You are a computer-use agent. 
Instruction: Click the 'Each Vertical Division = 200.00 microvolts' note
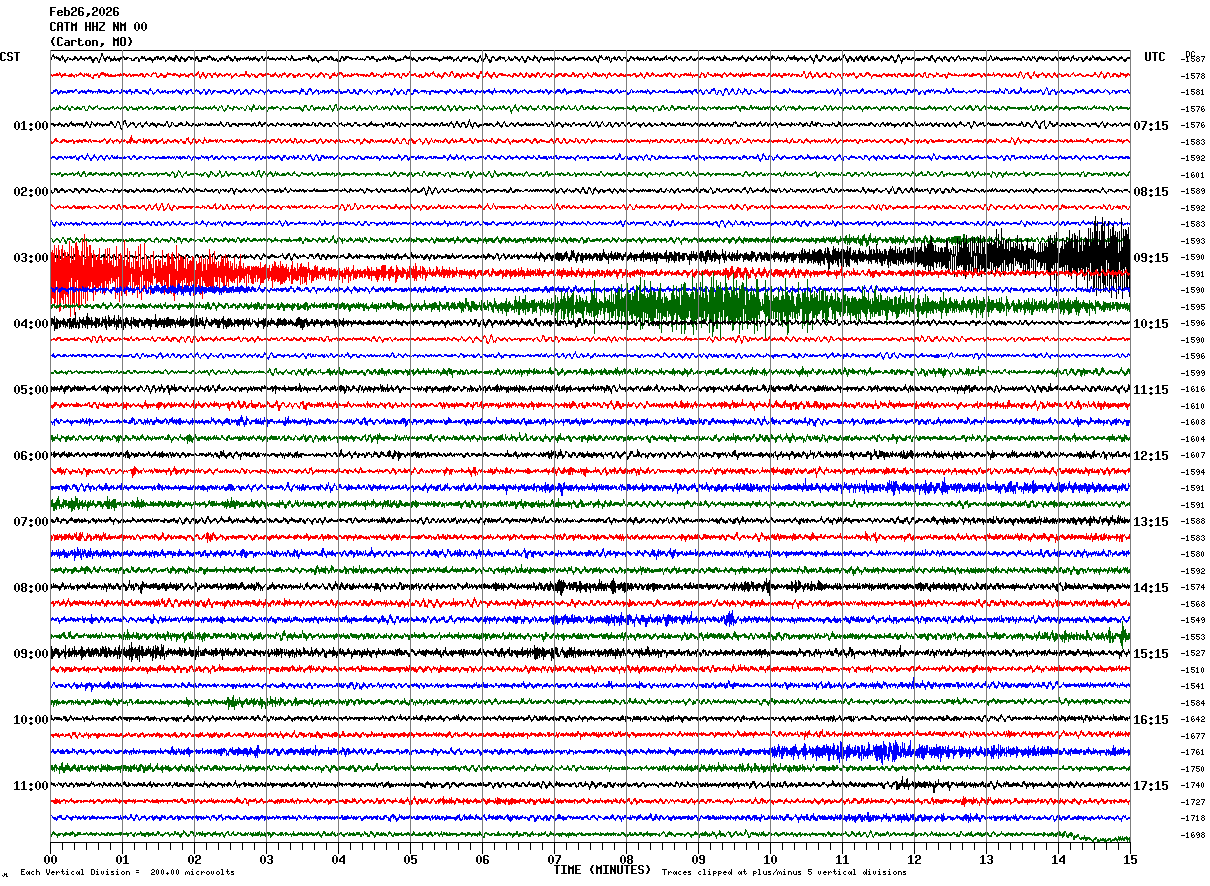(128, 873)
